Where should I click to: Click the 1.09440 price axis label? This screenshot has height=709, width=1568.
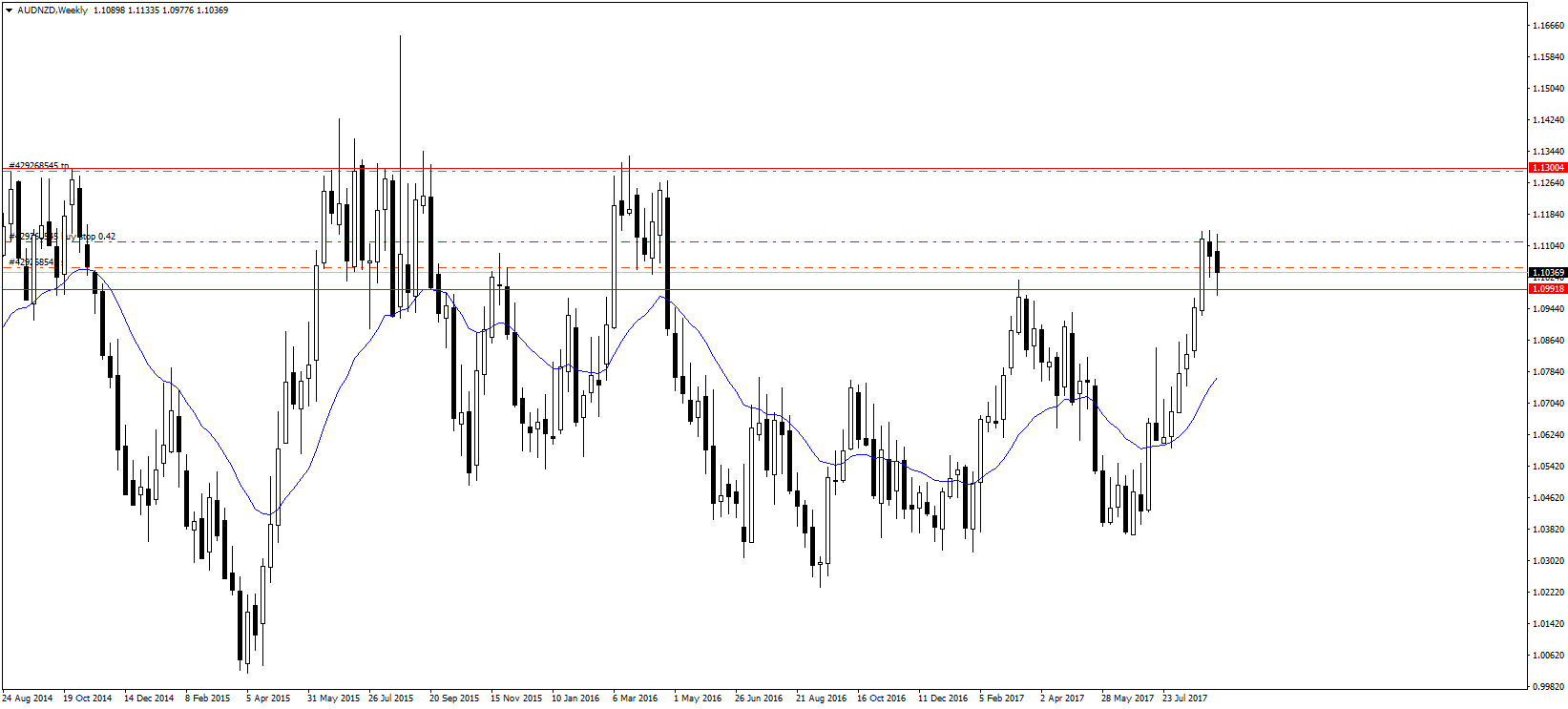click(1547, 309)
